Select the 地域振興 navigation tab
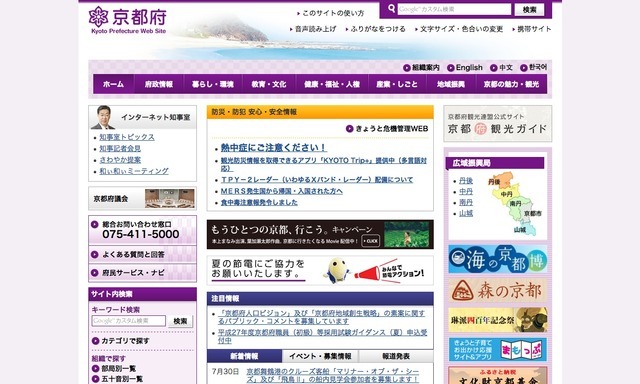Image resolution: width=640 pixels, height=384 pixels. click(x=451, y=84)
